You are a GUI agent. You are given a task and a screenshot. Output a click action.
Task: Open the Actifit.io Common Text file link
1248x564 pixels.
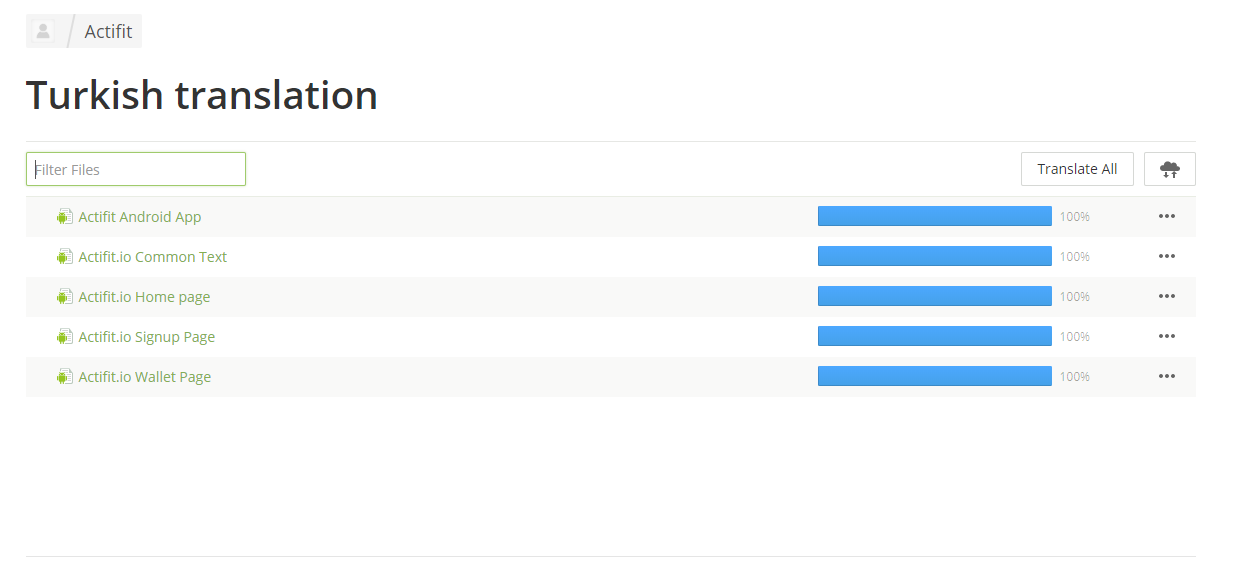[x=153, y=257]
